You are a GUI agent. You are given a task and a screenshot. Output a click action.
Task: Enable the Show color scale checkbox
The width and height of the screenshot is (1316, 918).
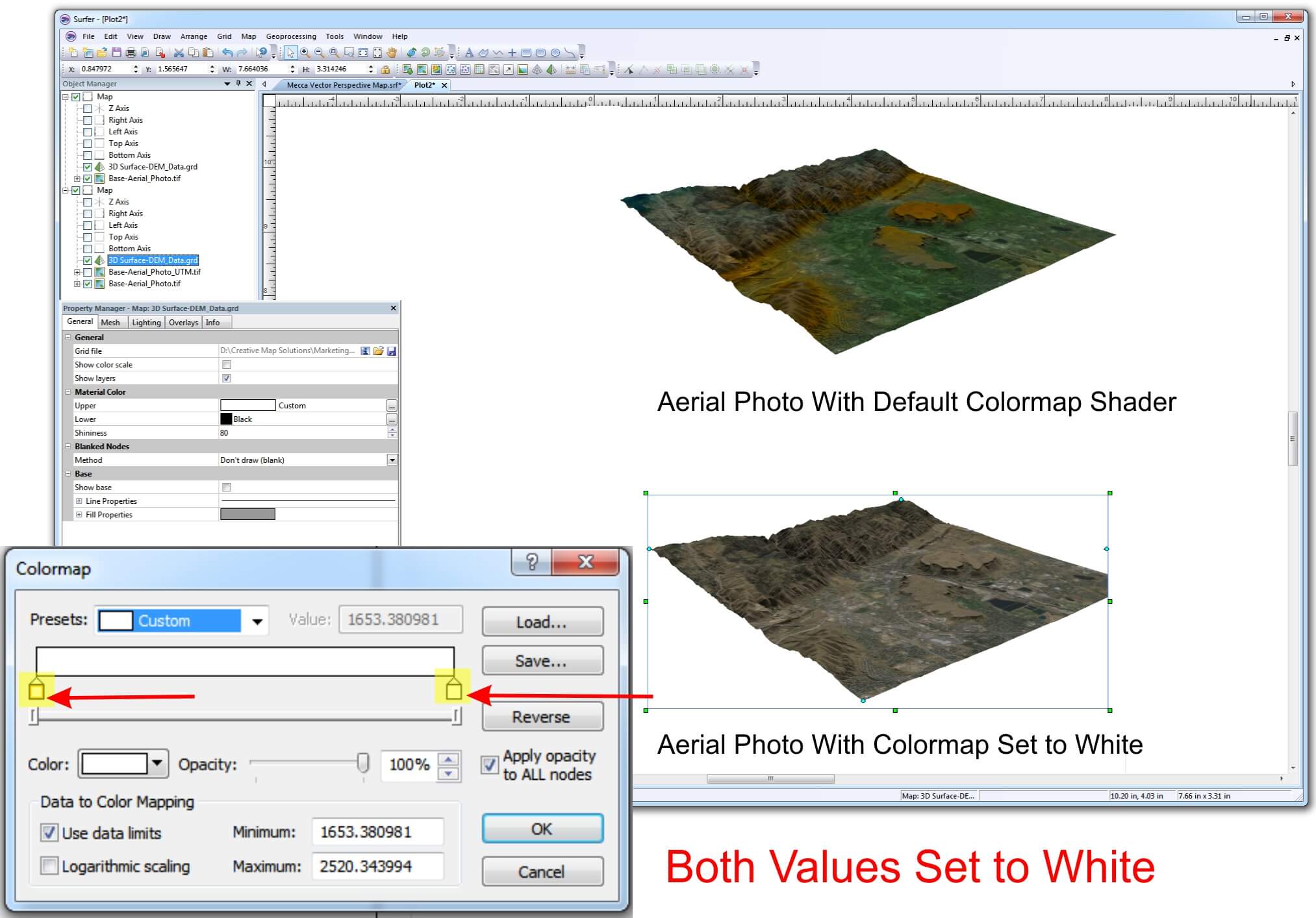pyautogui.click(x=226, y=364)
